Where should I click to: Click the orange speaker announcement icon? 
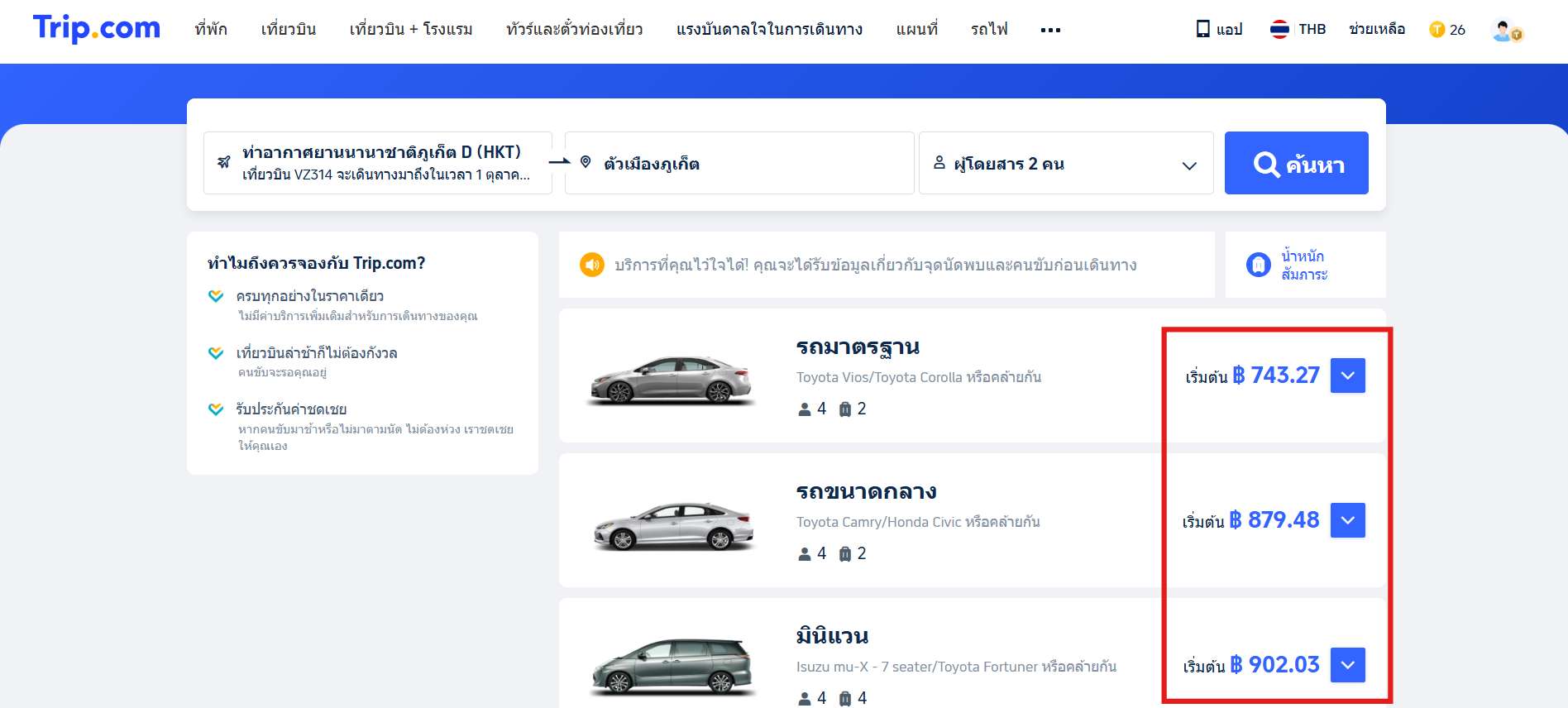coord(592,265)
